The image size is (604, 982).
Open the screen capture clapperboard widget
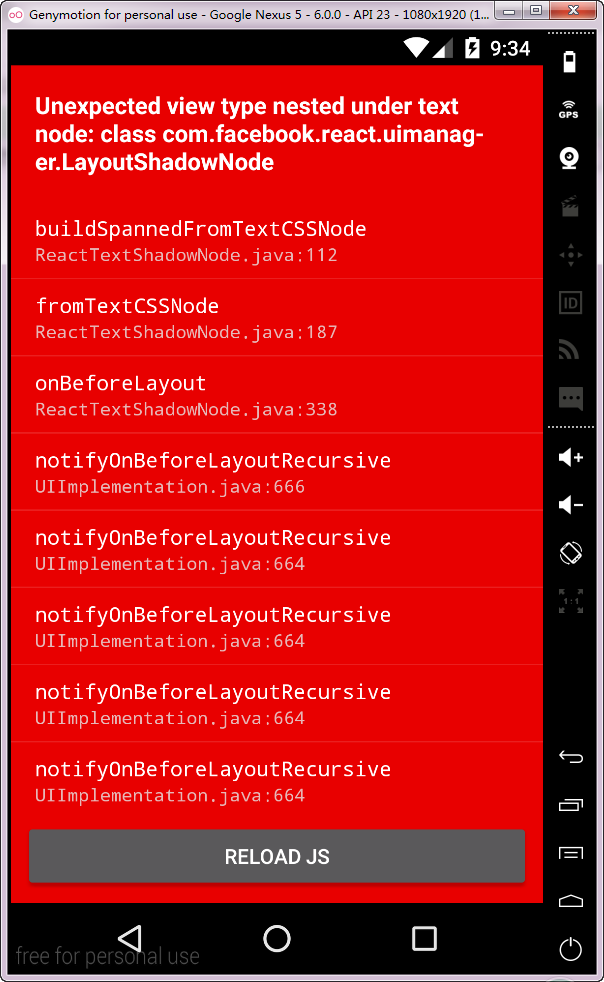pyautogui.click(x=570, y=206)
